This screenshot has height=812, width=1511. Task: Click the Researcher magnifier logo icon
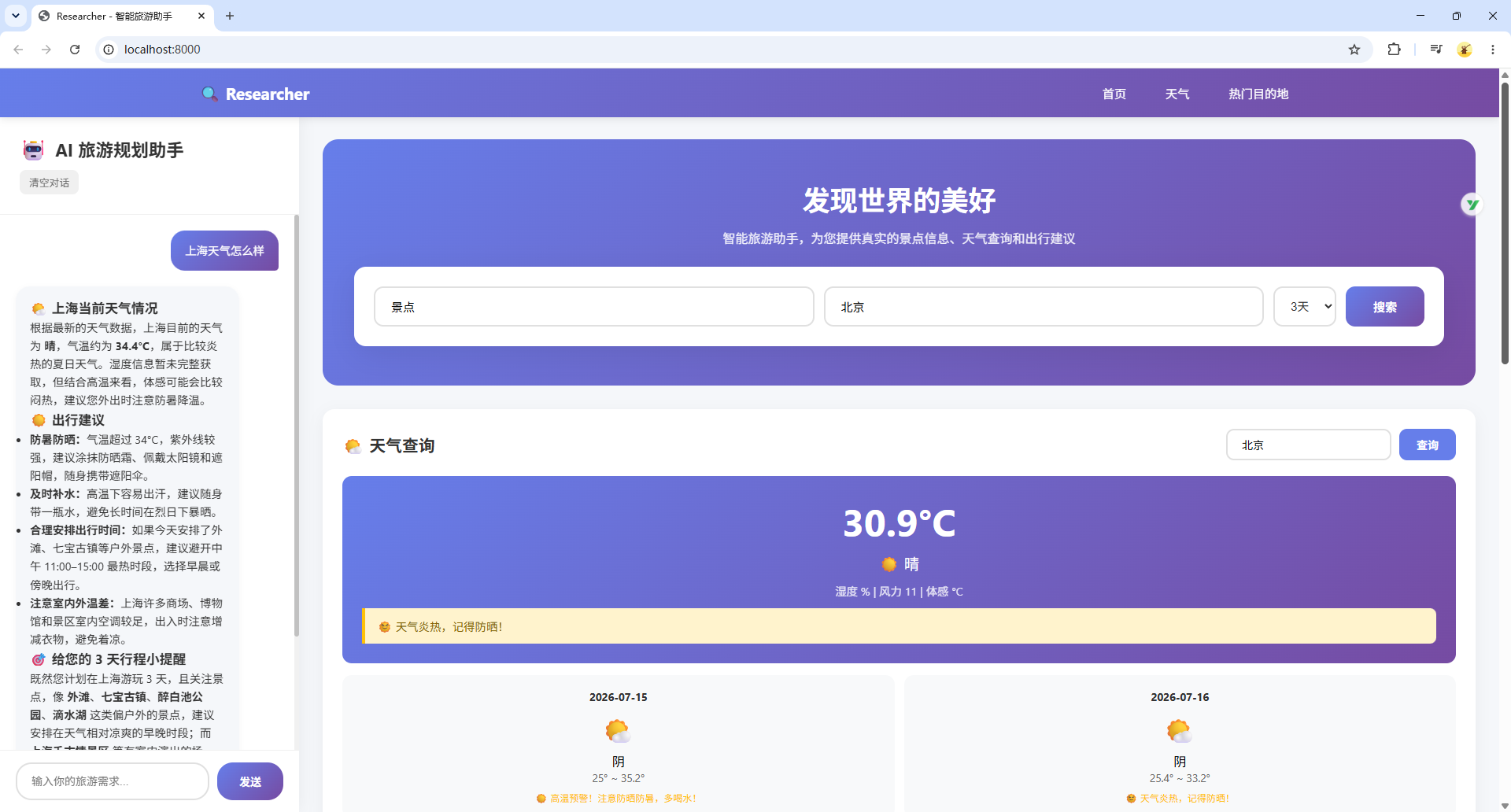209,94
